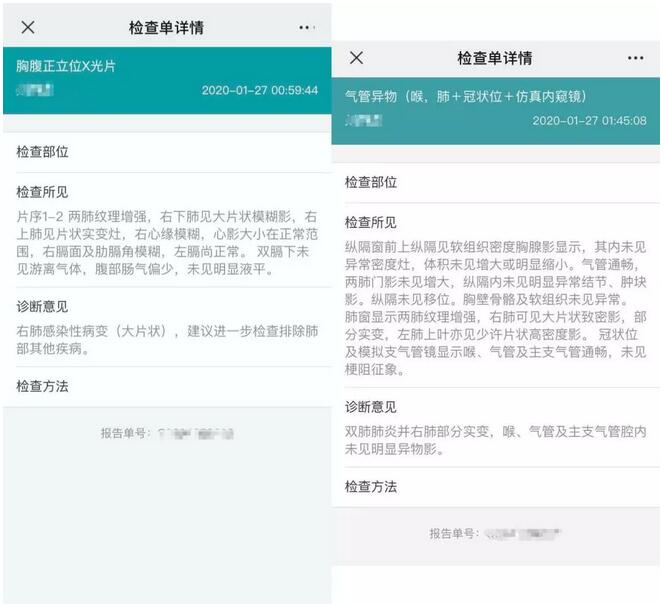The height and width of the screenshot is (606, 664).
Task: Tap 检查所见 heading in left report
Action: pos(42,192)
